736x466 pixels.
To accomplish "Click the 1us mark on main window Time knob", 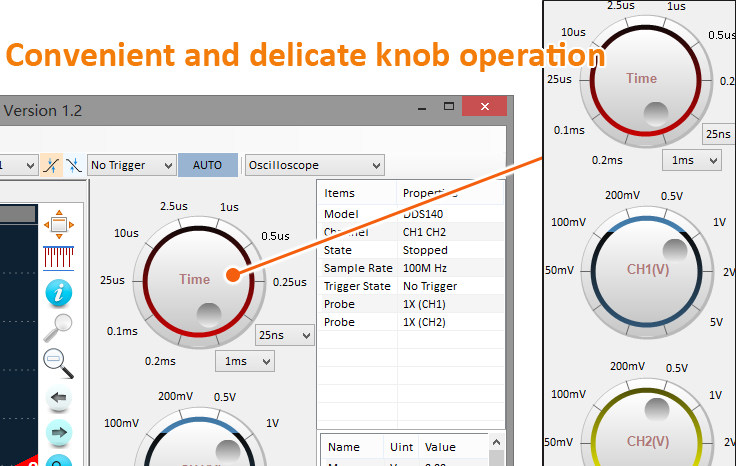I will (x=230, y=207).
